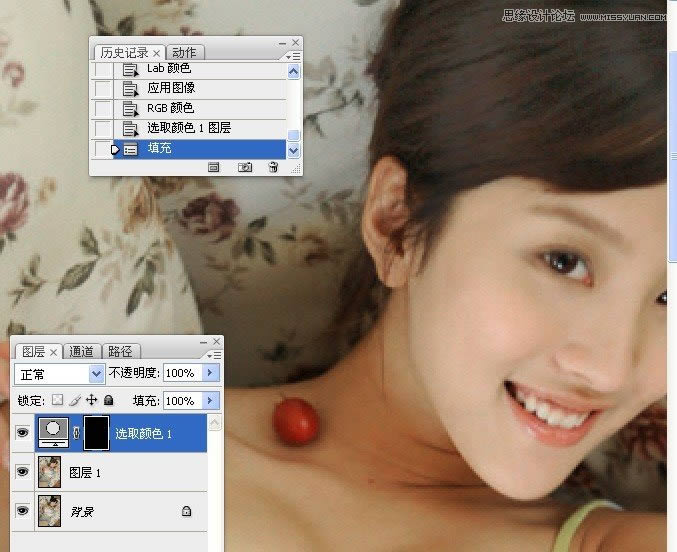
Task: Open the 不透明度 opacity slider arrow
Action: click(210, 373)
